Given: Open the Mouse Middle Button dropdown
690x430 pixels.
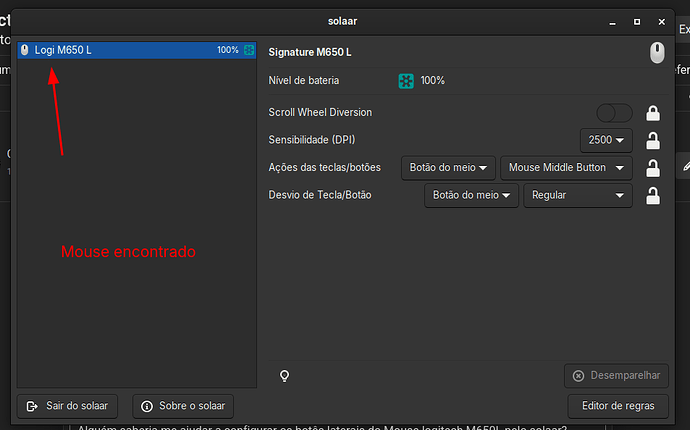Looking at the screenshot, I should coord(566,168).
